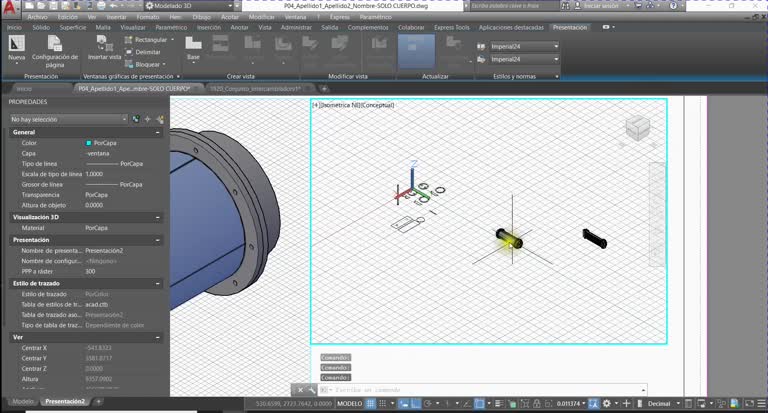Expand the Estilos y normas panel
The height and width of the screenshot is (413, 768).
556,76
